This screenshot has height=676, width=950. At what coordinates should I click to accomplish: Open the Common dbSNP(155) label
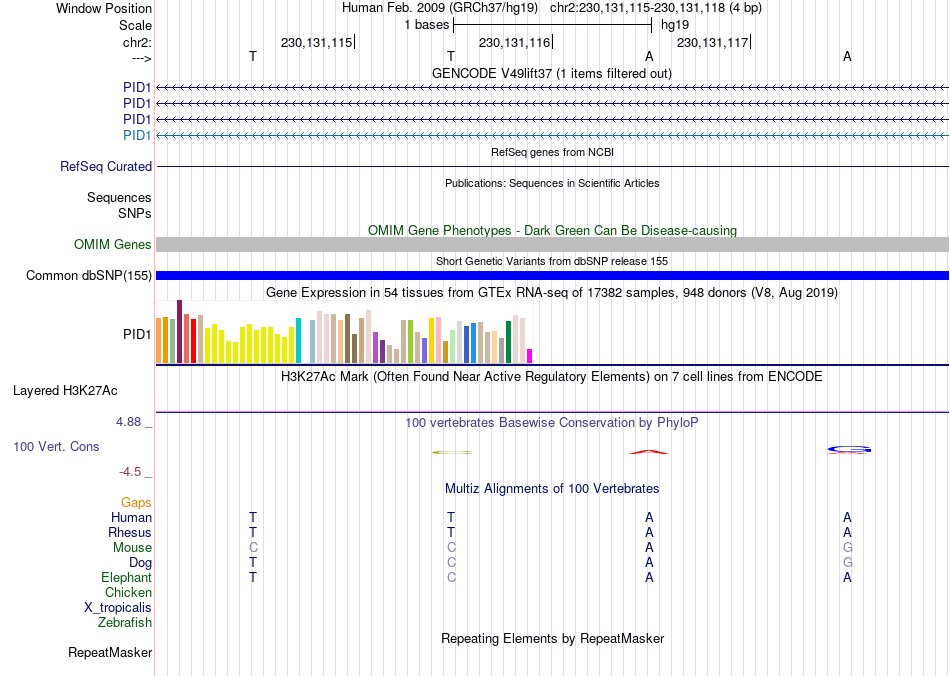[89, 276]
